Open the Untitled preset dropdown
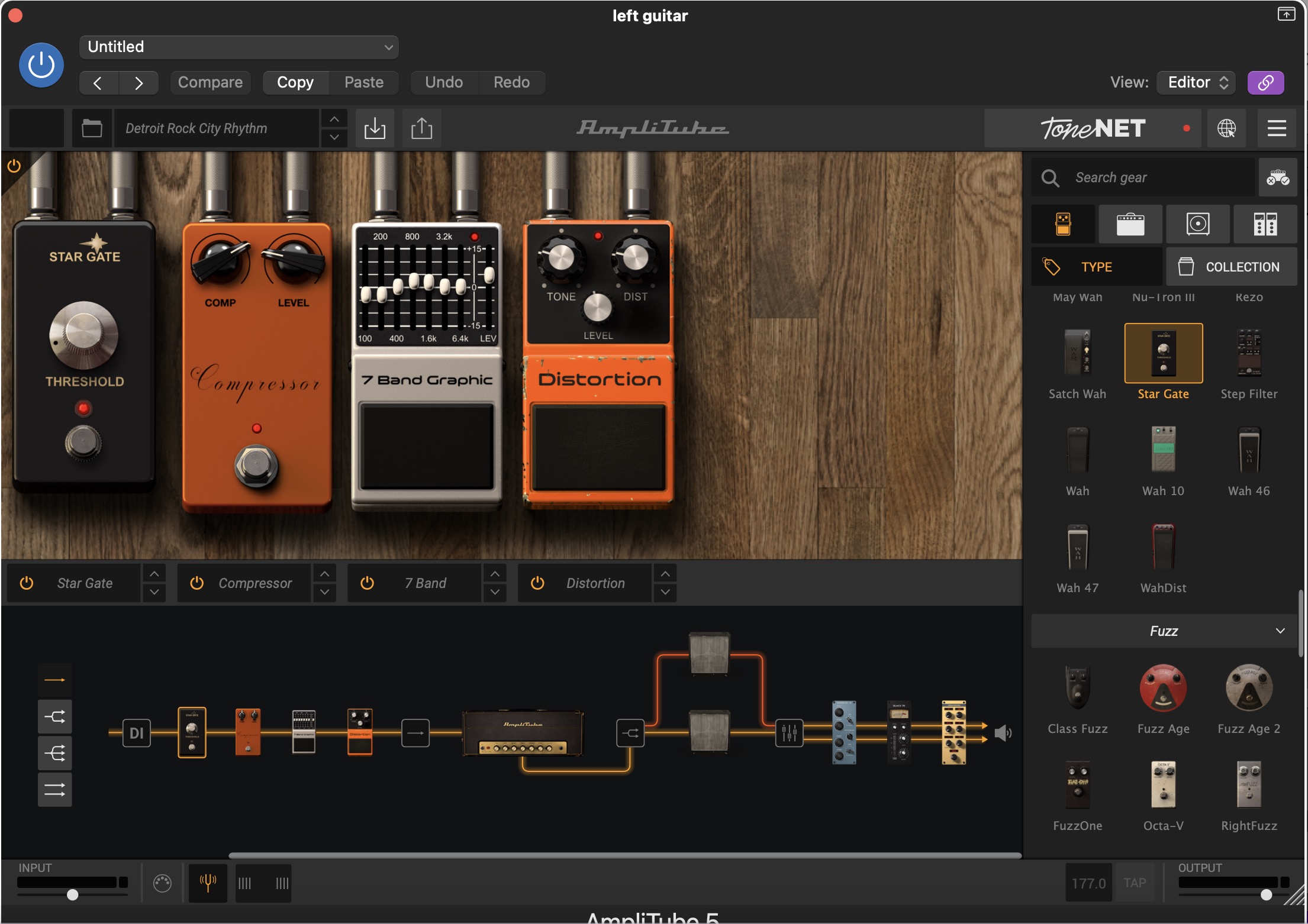 pyautogui.click(x=239, y=47)
